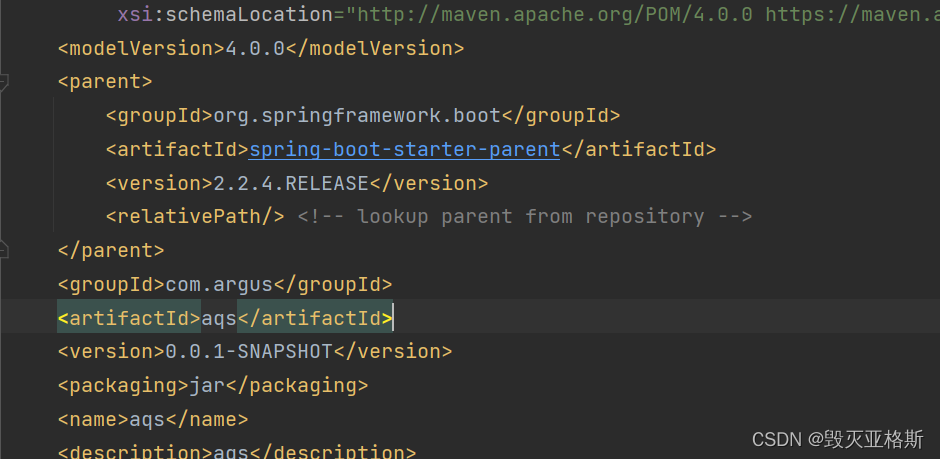Screen dimensions: 940x459
Task: Collapse the parent tag fold marker
Action: tap(3, 83)
